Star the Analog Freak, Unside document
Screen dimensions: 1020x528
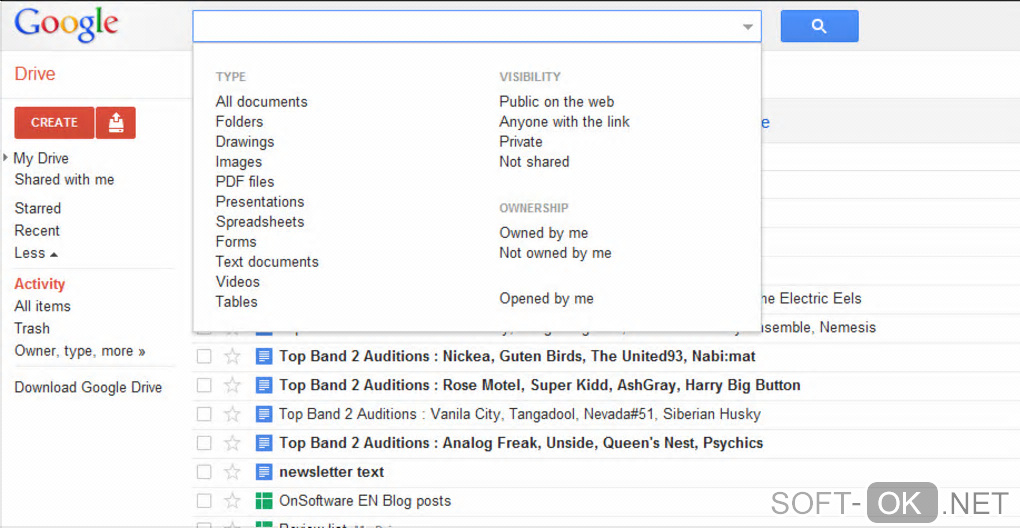tap(232, 443)
